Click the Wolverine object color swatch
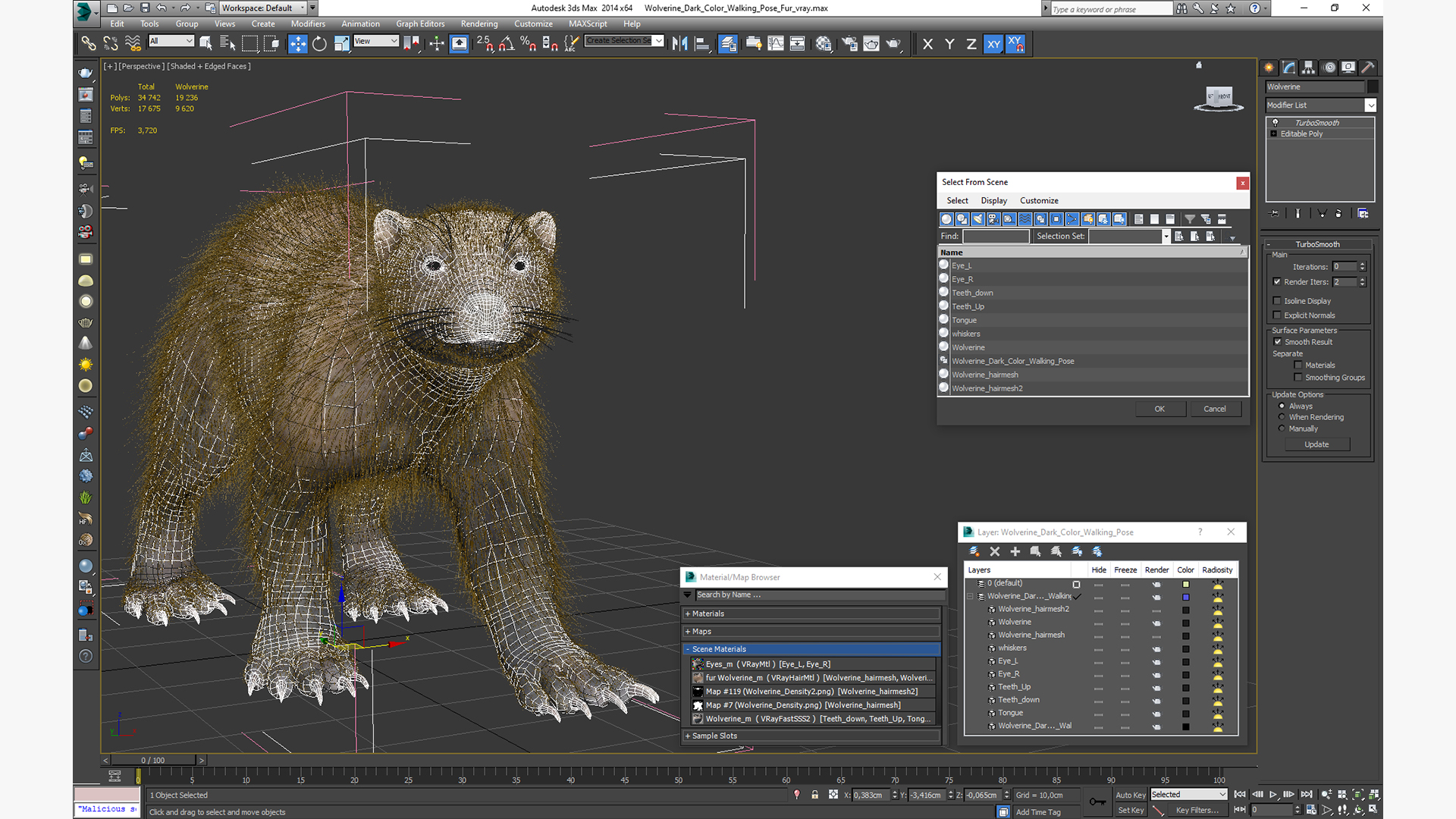The height and width of the screenshot is (819, 1456). coord(1373,86)
